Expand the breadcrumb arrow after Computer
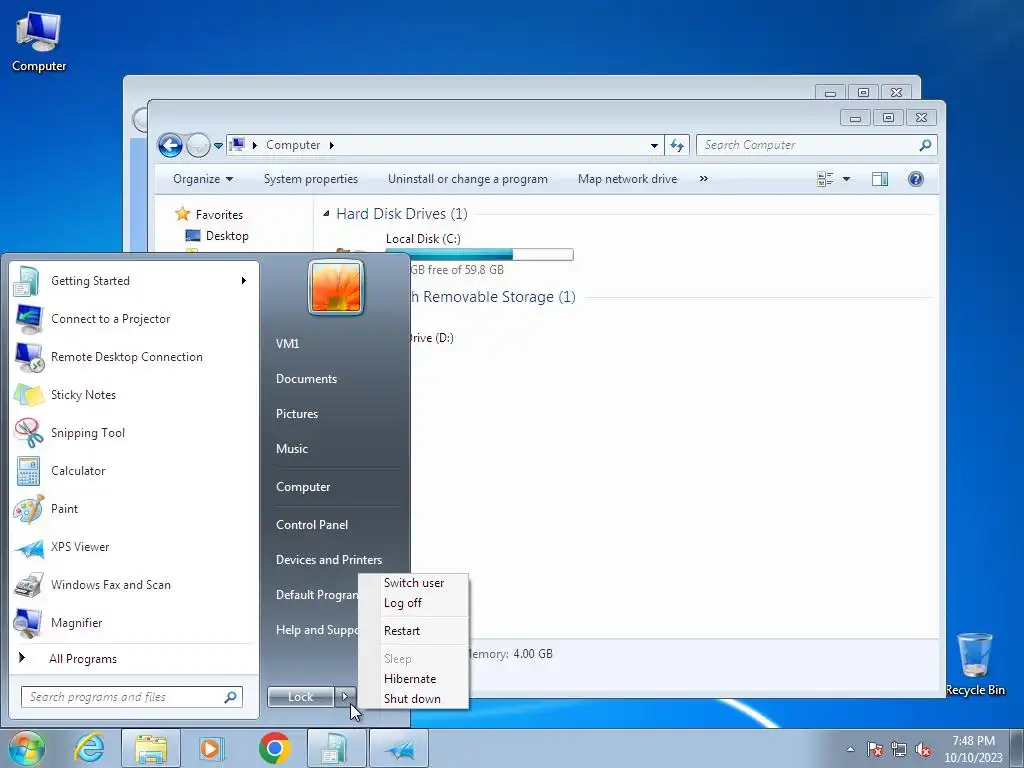The image size is (1024, 768). [x=332, y=145]
